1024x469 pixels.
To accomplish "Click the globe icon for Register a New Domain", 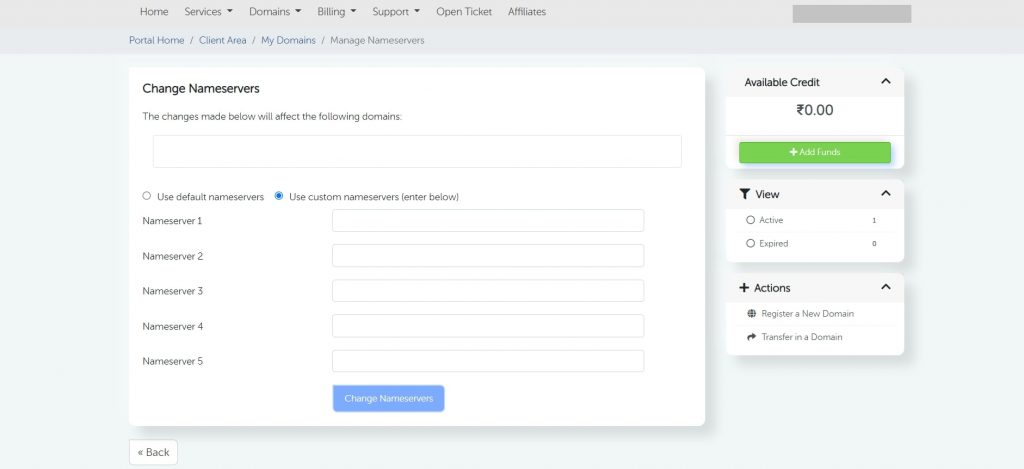I will click(751, 314).
